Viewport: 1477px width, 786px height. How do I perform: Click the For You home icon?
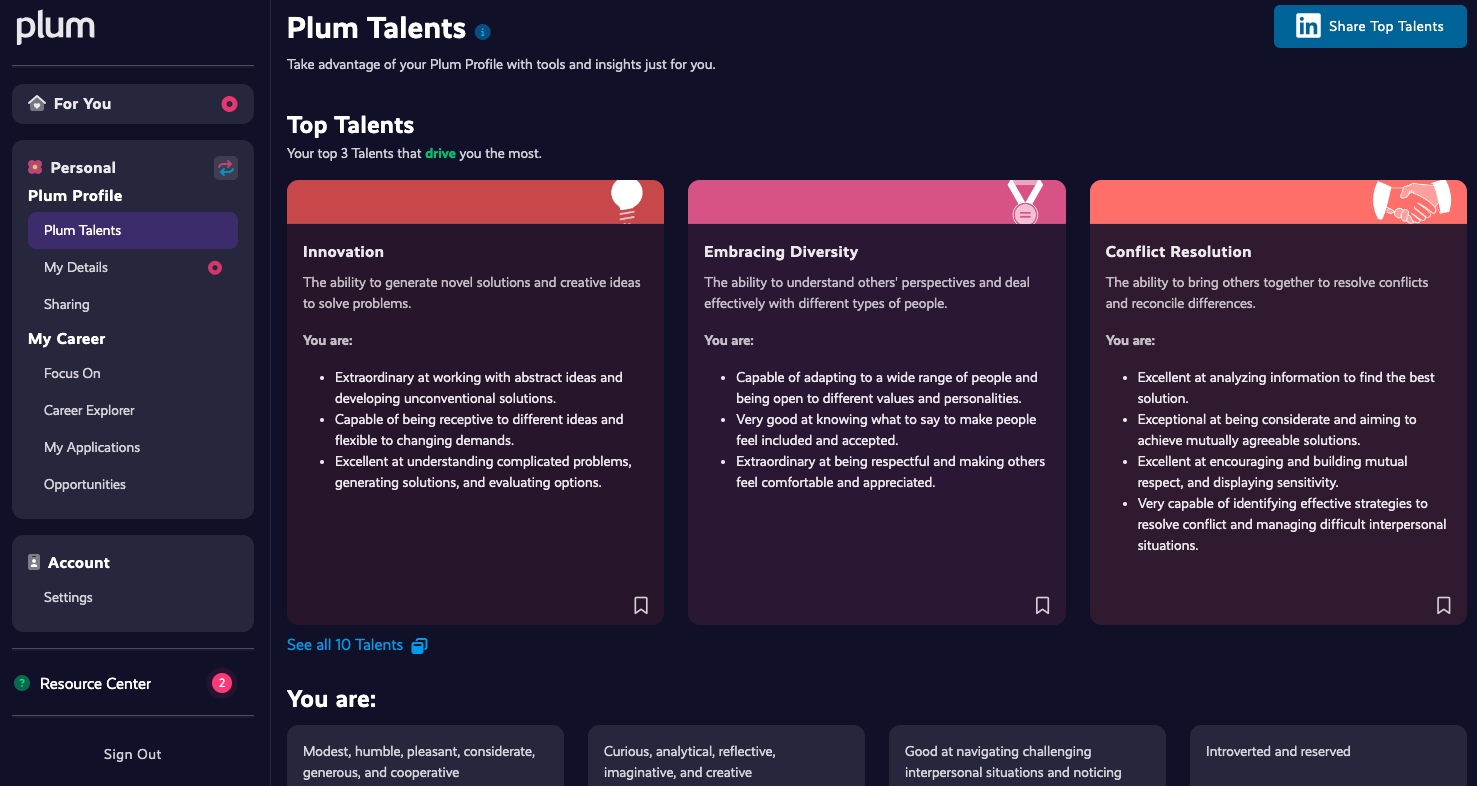coord(37,103)
